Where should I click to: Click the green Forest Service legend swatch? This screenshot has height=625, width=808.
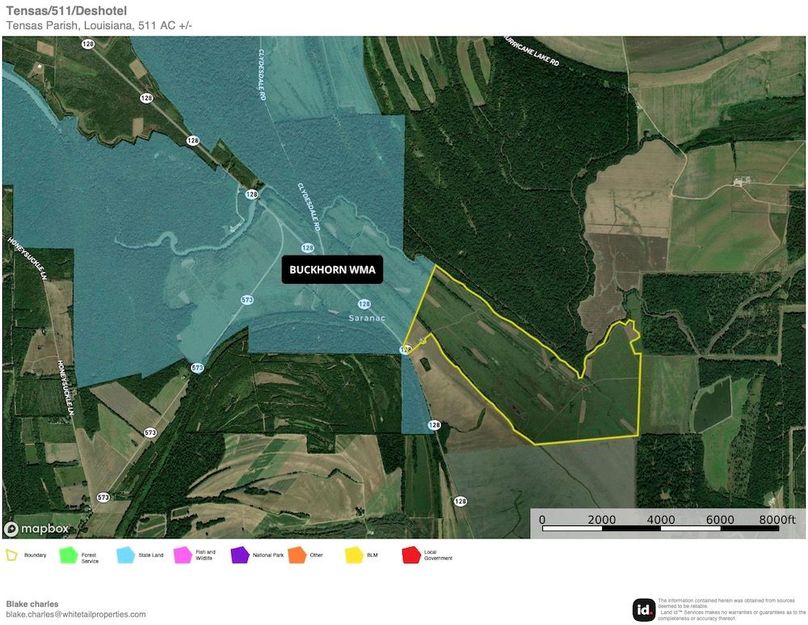(69, 554)
